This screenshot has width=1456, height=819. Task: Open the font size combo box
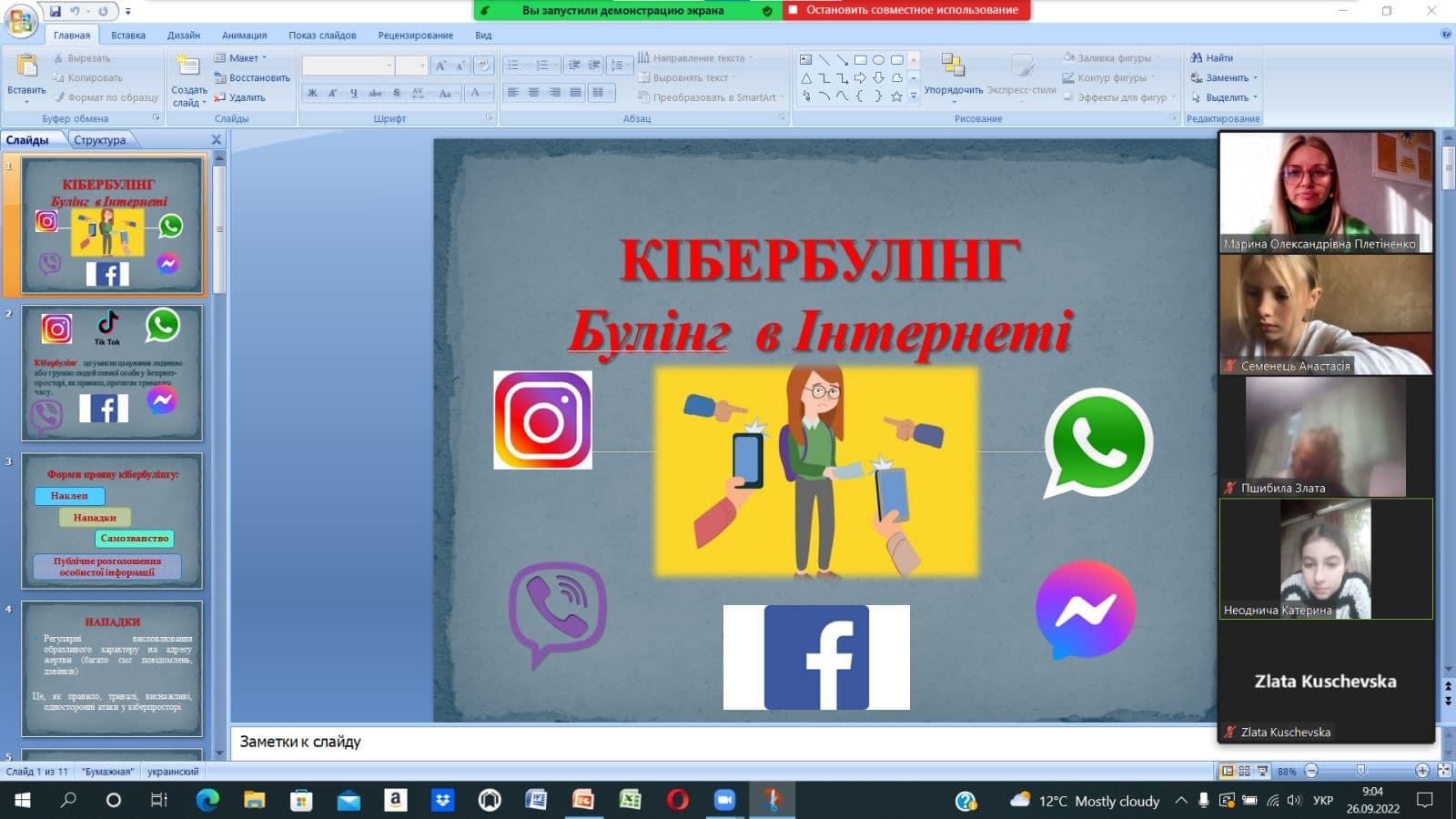pyautogui.click(x=410, y=66)
